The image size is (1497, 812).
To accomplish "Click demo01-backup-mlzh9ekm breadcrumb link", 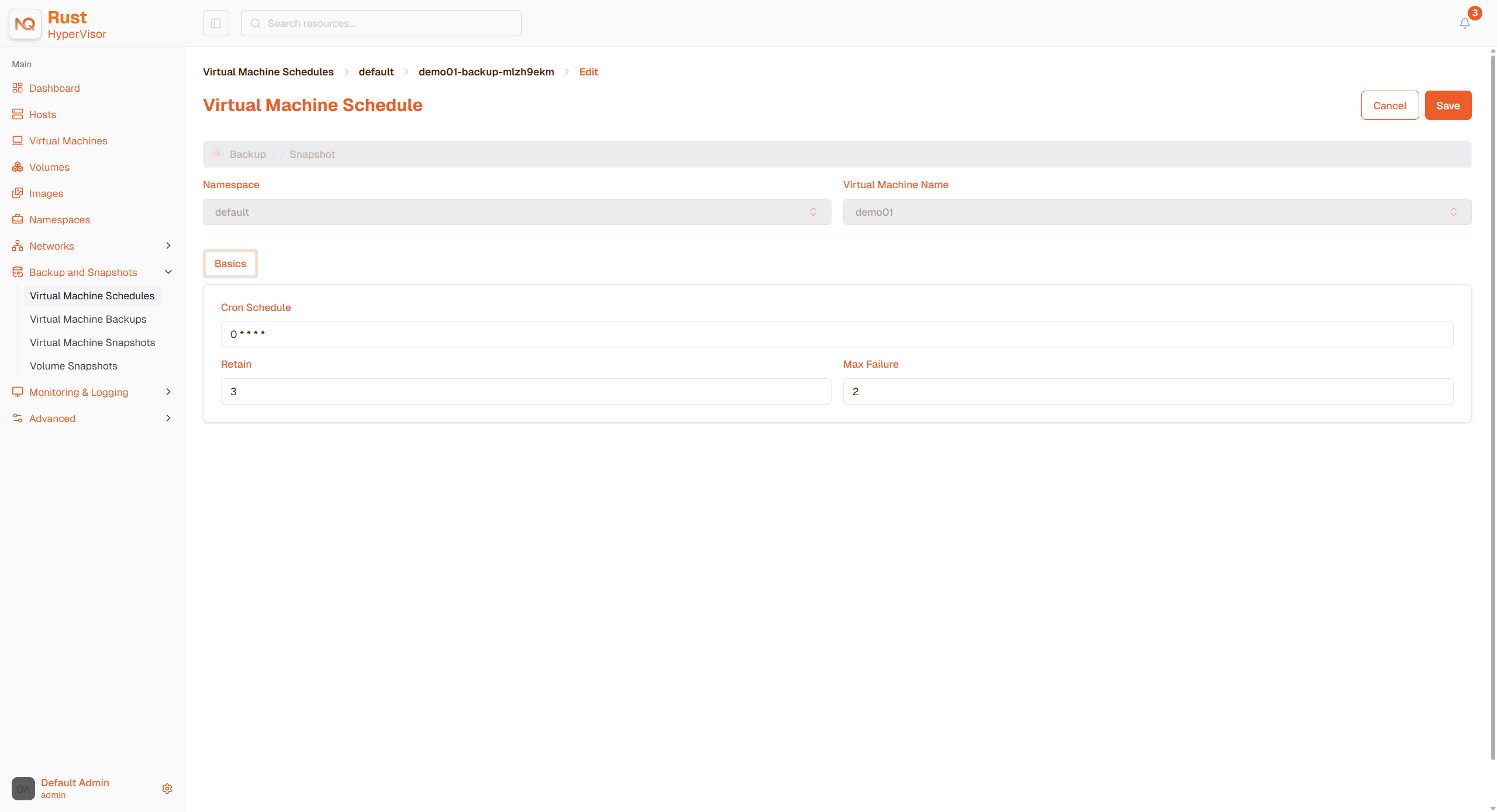I will coord(487,72).
